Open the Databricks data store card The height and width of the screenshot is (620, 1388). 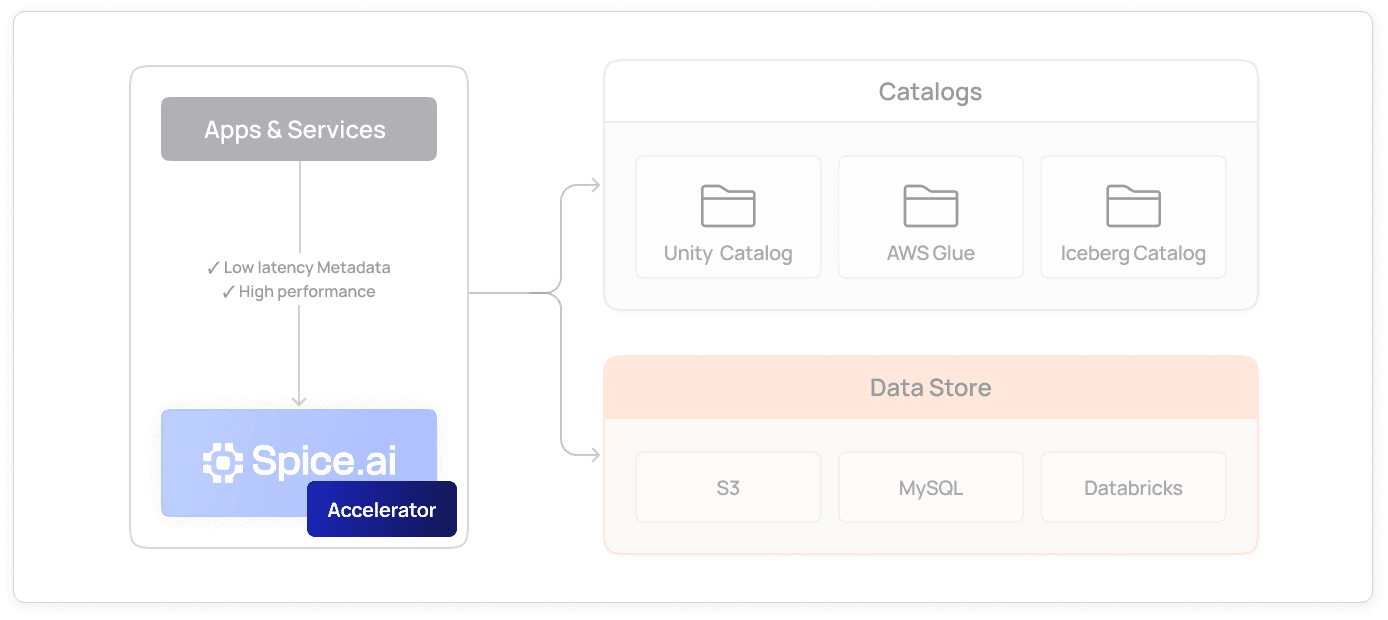tap(1132, 487)
